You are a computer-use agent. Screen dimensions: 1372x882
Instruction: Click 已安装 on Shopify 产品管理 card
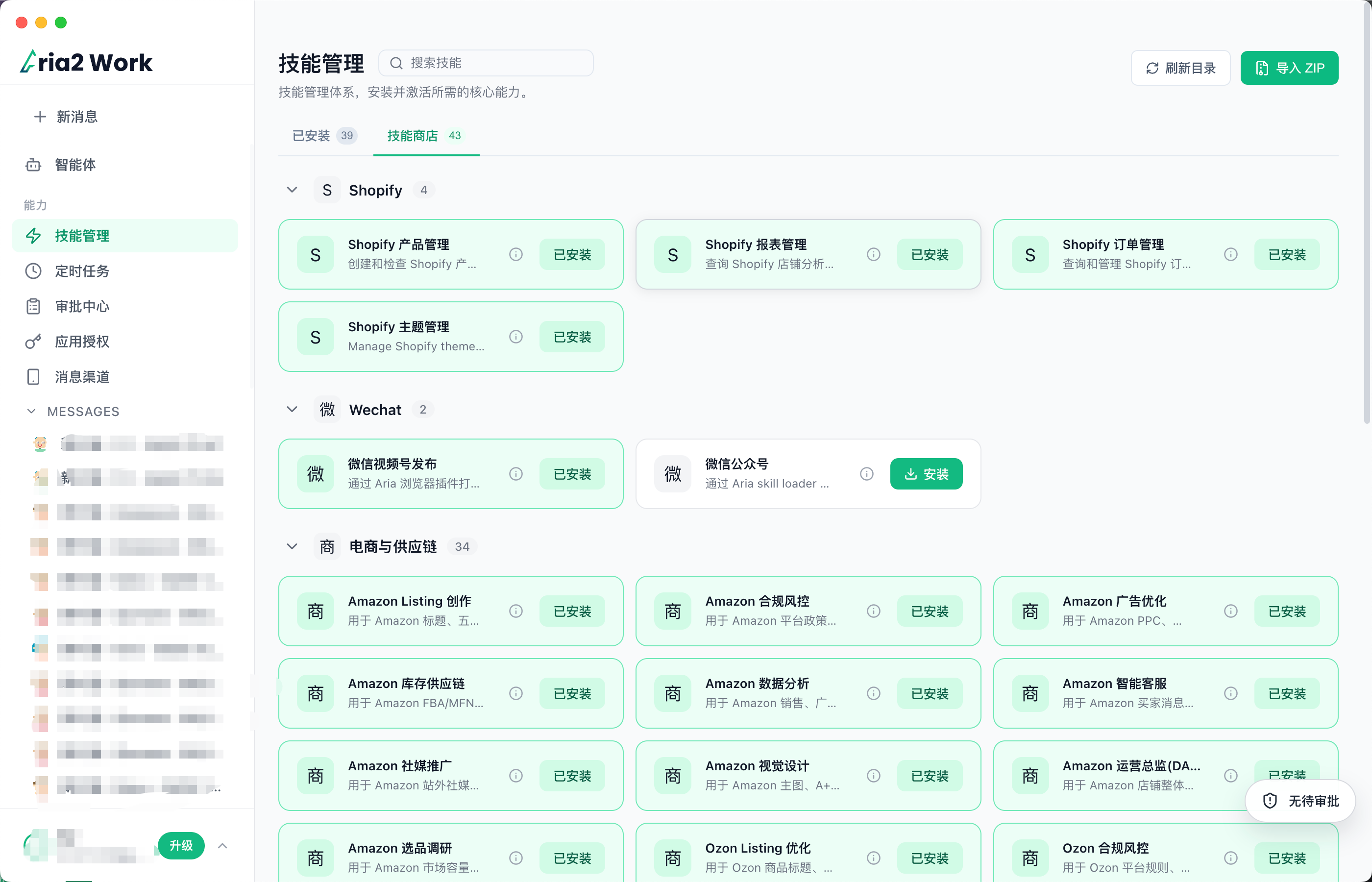tap(572, 254)
